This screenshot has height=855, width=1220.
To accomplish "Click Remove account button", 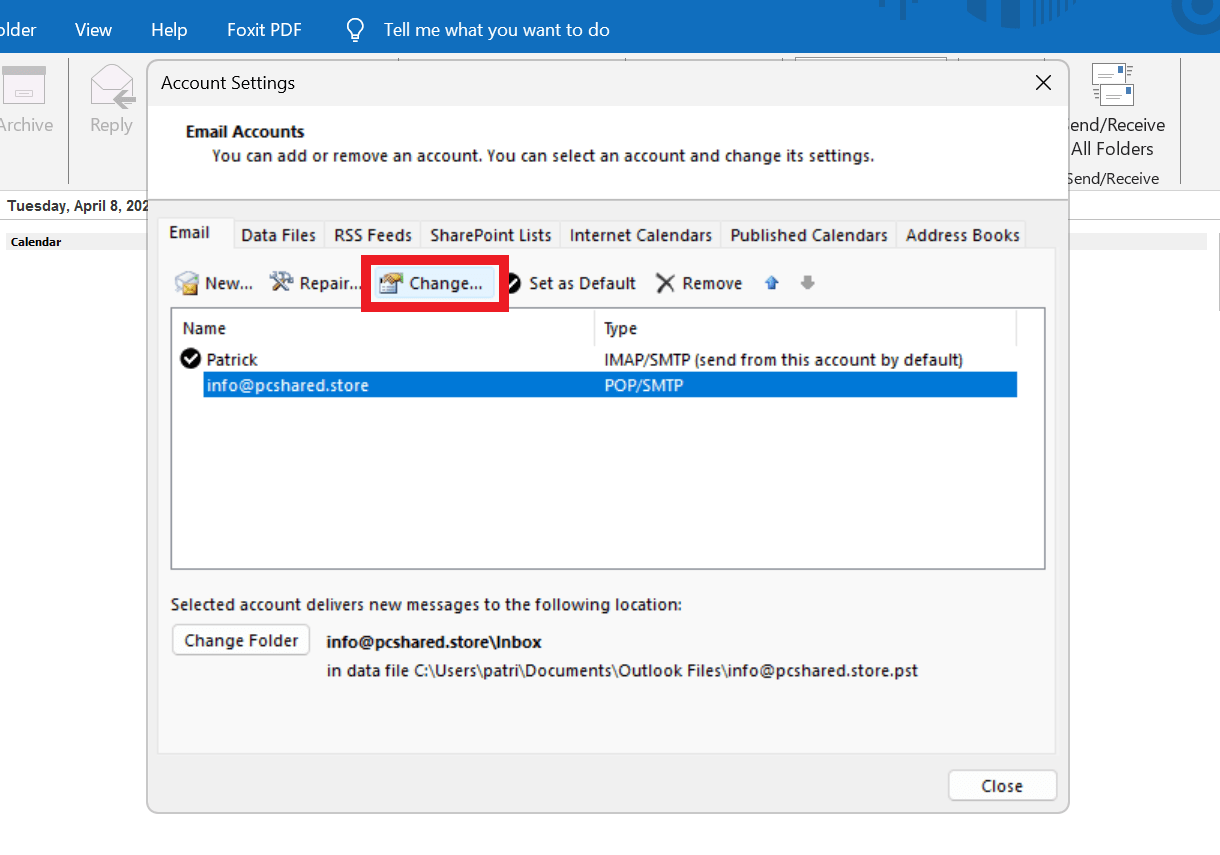I will (699, 283).
